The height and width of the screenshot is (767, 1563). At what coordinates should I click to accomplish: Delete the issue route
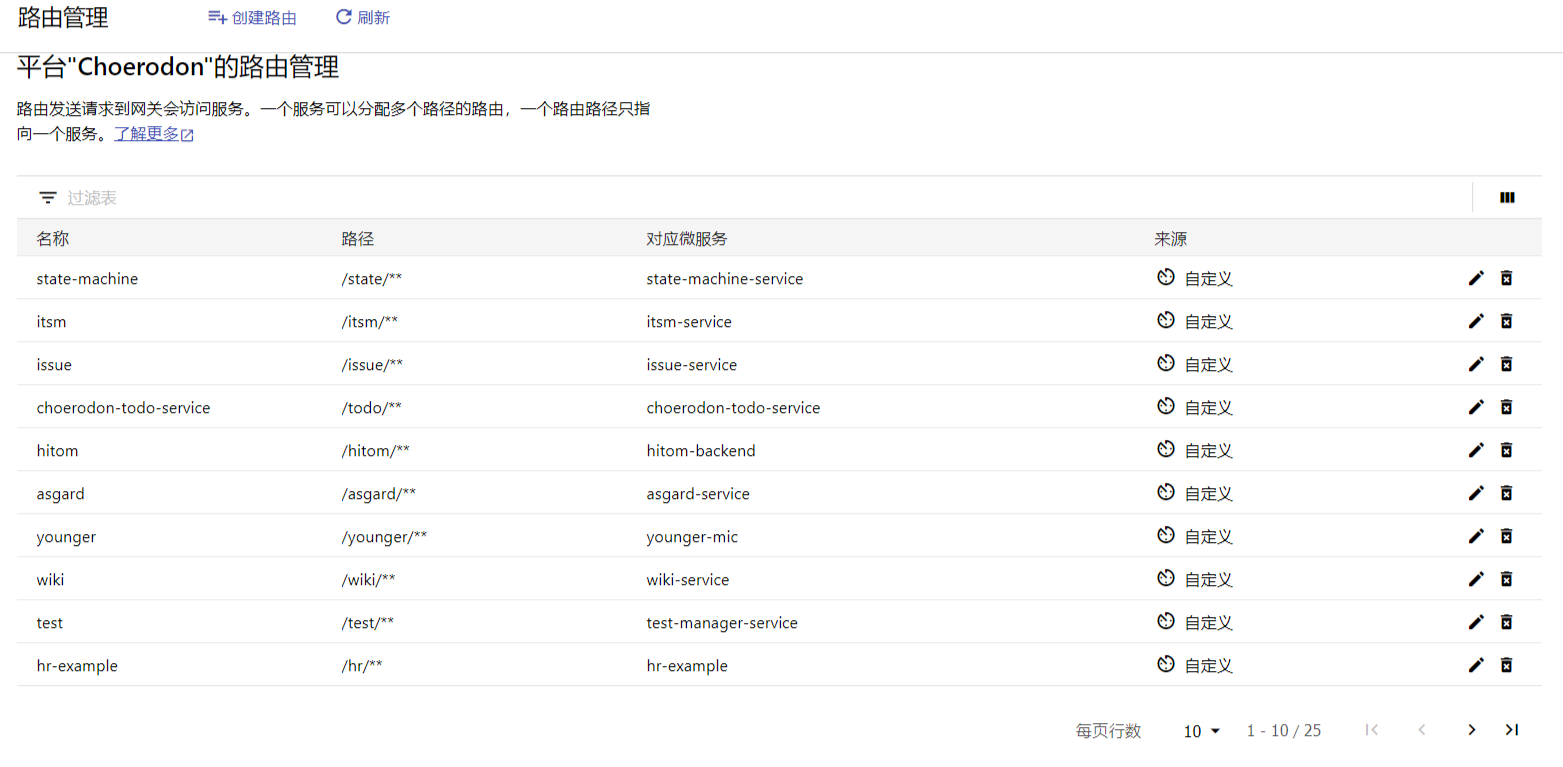[x=1506, y=364]
